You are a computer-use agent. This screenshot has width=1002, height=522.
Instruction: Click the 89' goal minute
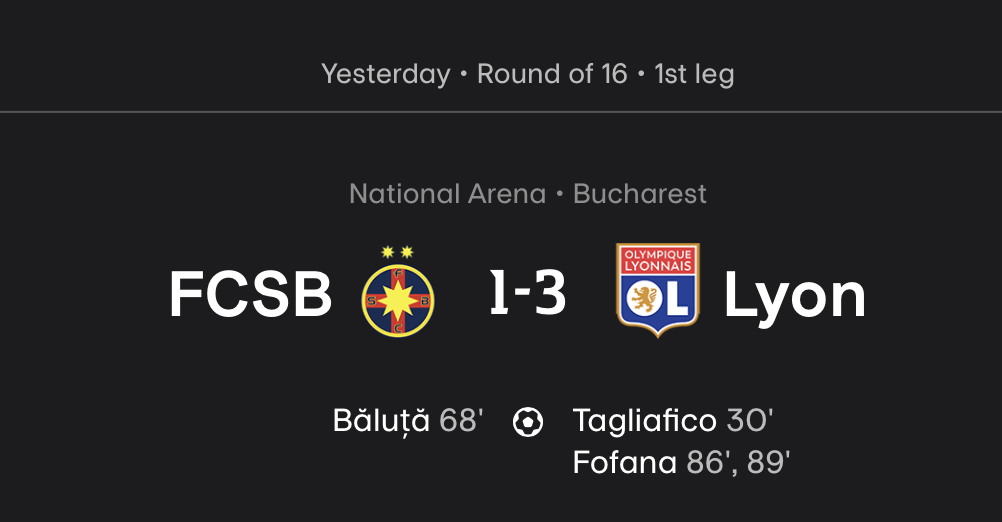769,462
